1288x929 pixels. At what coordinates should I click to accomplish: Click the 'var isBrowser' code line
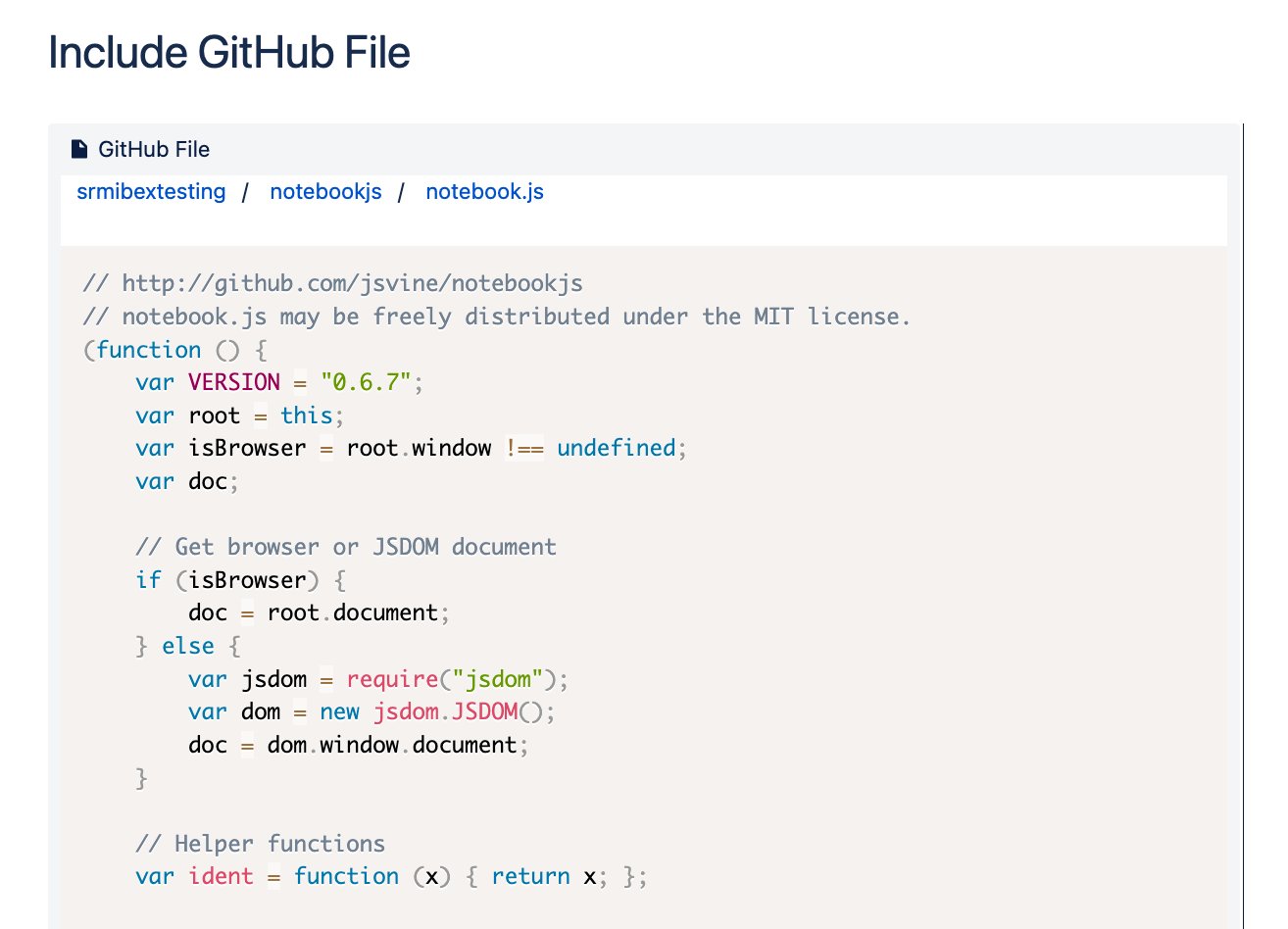412,448
